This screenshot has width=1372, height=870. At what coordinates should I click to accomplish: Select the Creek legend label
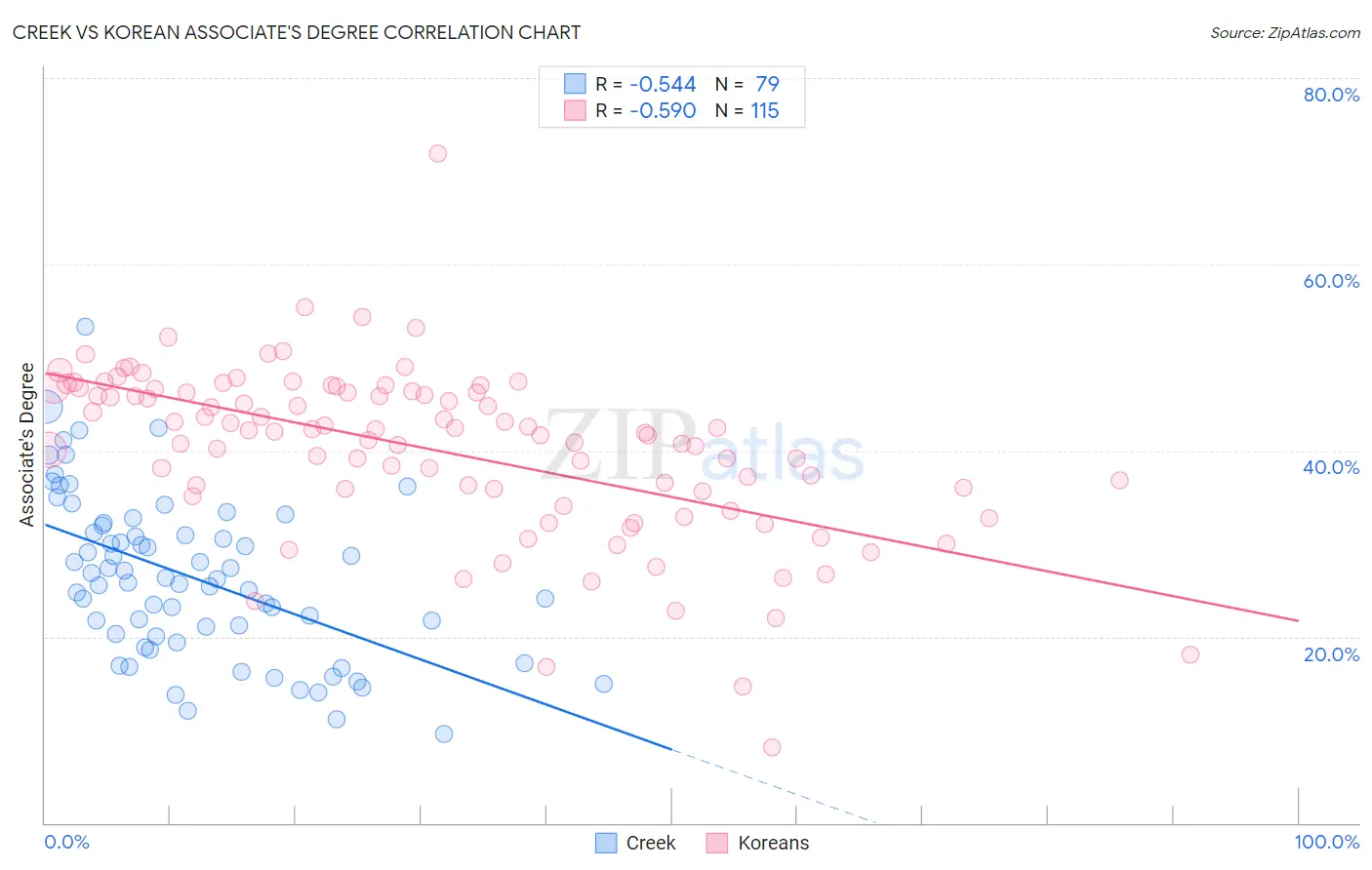651,843
